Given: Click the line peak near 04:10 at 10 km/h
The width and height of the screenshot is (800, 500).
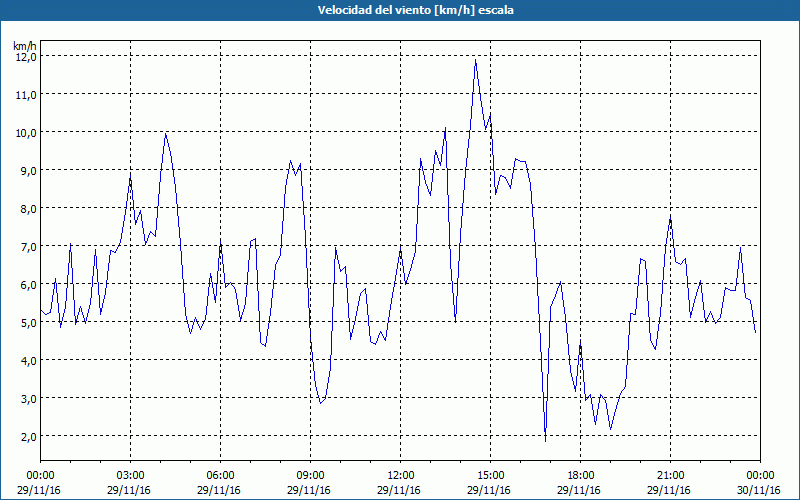Looking at the screenshot, I should click(166, 134).
